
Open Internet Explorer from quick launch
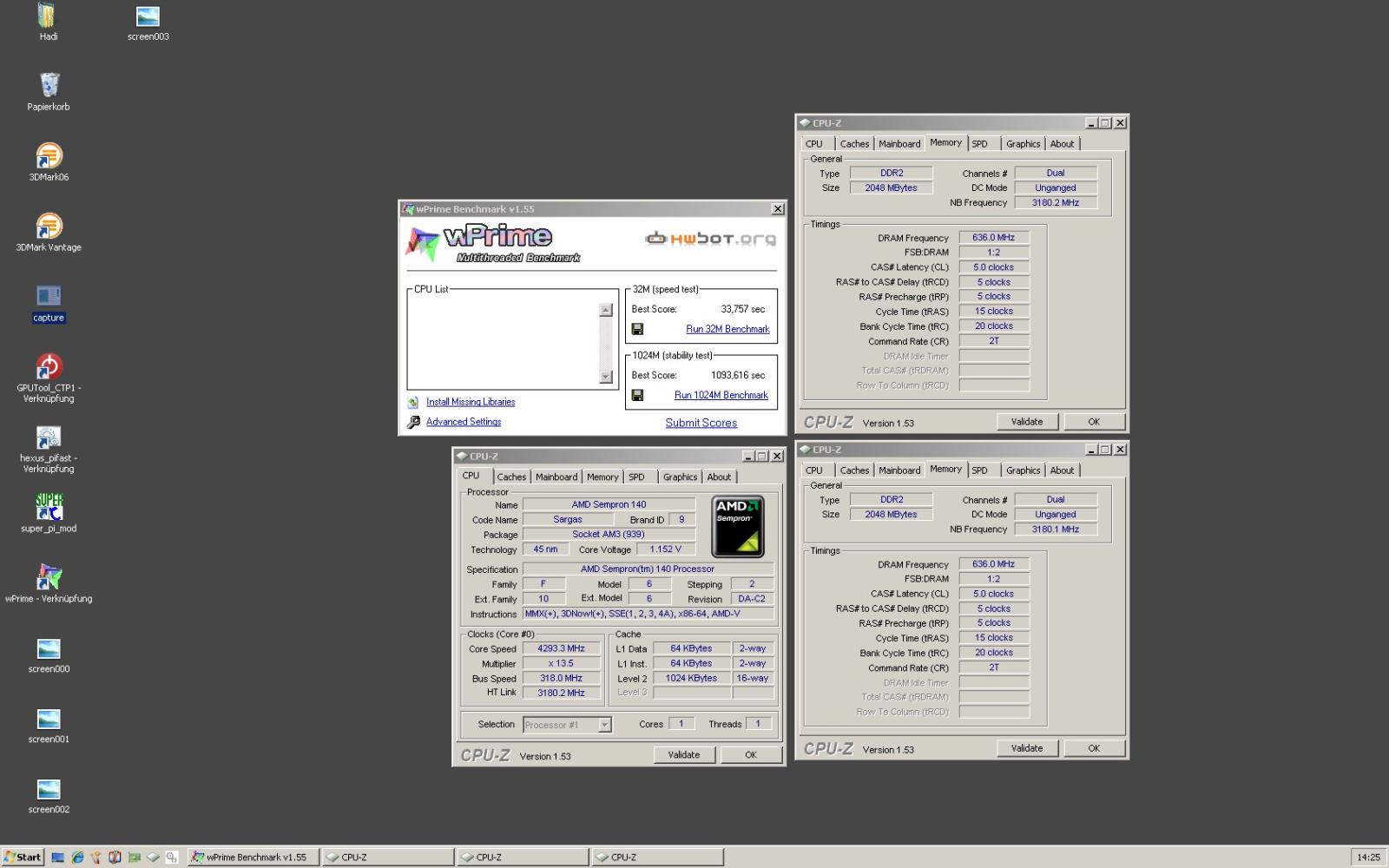pyautogui.click(x=77, y=857)
